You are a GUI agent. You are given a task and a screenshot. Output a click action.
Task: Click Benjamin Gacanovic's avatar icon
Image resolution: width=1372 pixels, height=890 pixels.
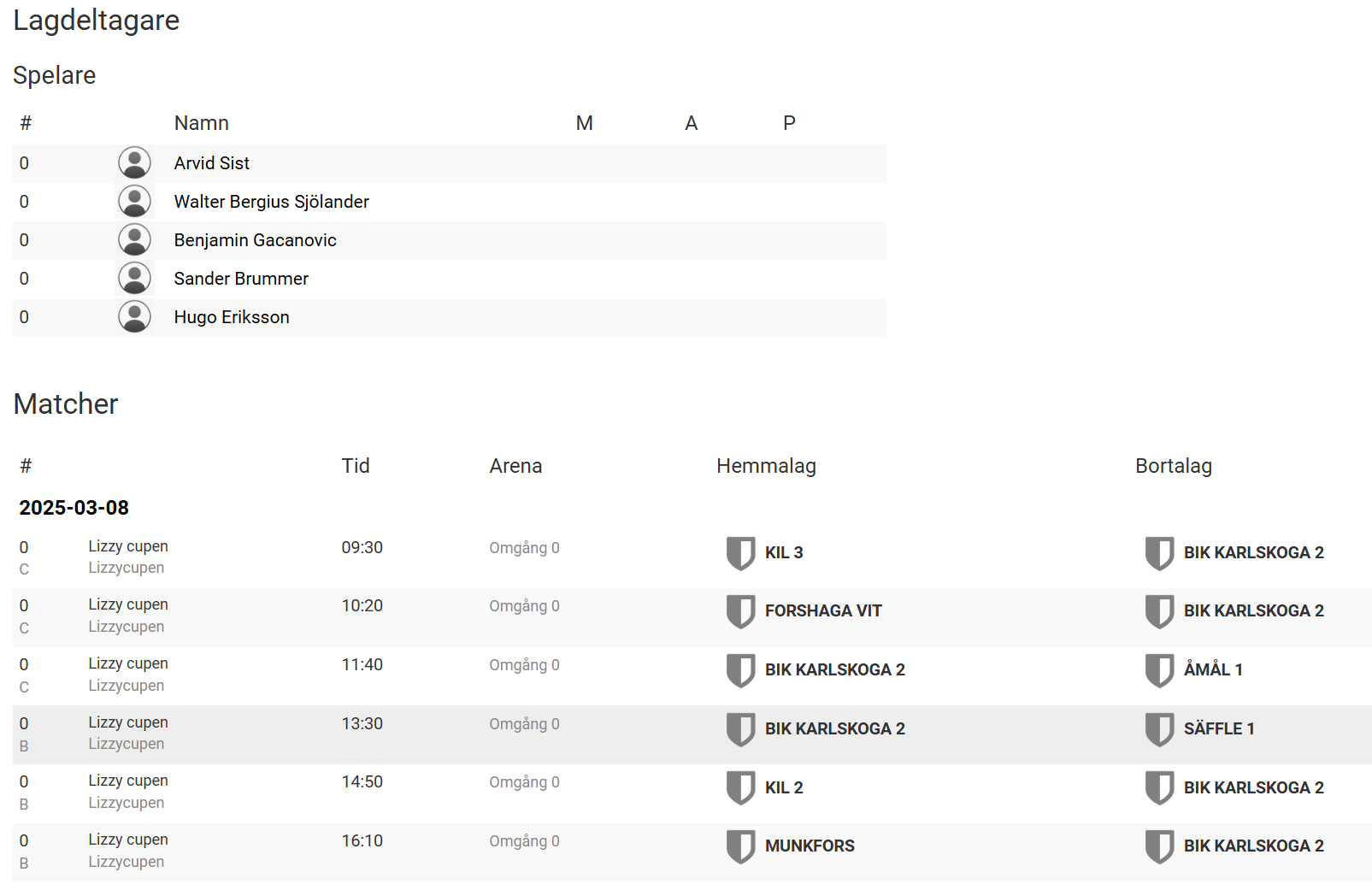pyautogui.click(x=134, y=239)
